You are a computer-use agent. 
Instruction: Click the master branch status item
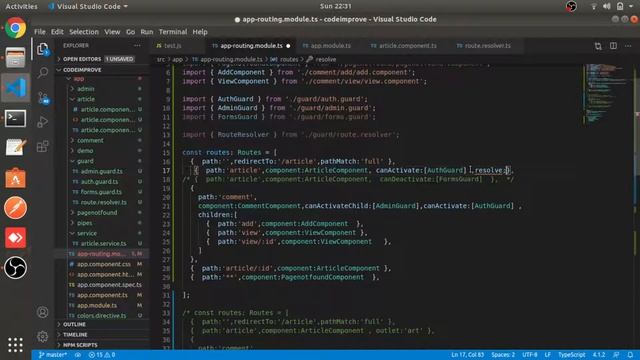53,355
